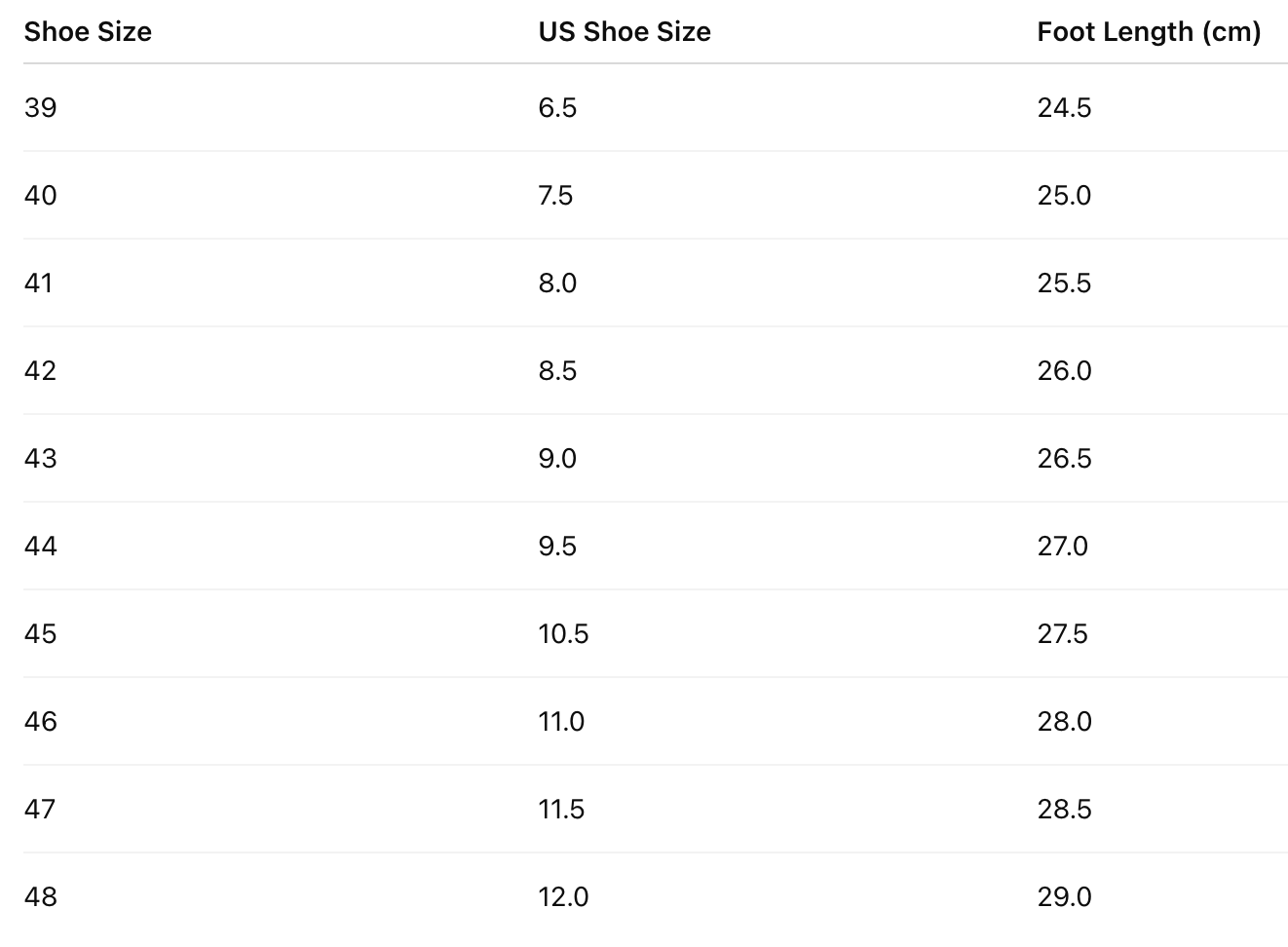Select US shoe size 9.0 cell
The height and width of the screenshot is (947, 1288).
(557, 458)
